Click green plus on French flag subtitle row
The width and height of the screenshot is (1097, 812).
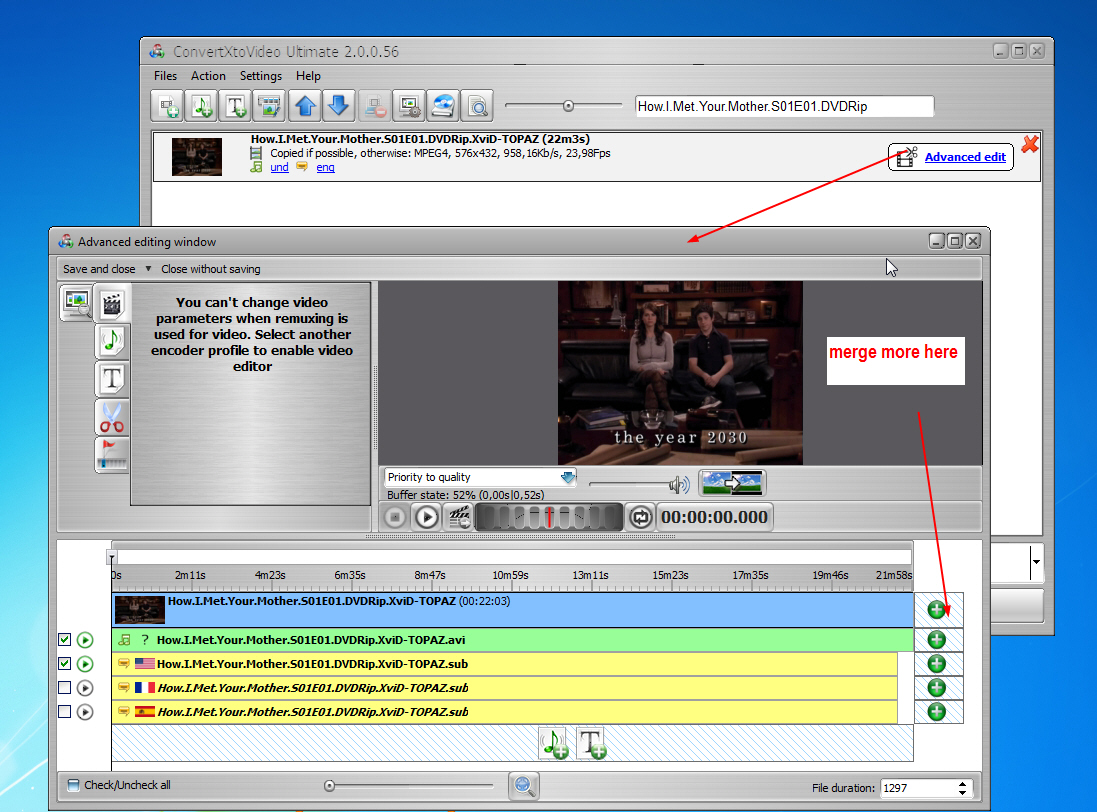(936, 688)
